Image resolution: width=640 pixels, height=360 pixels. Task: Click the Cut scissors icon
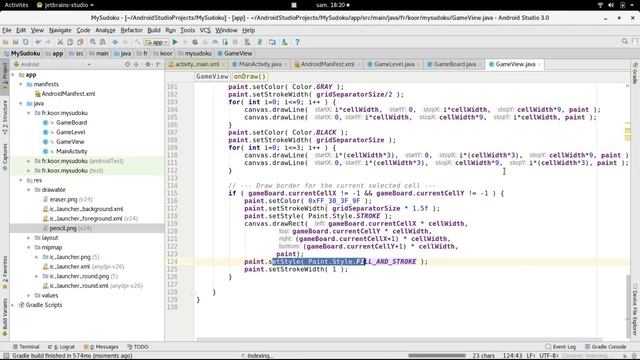pyautogui.click(x=60, y=42)
